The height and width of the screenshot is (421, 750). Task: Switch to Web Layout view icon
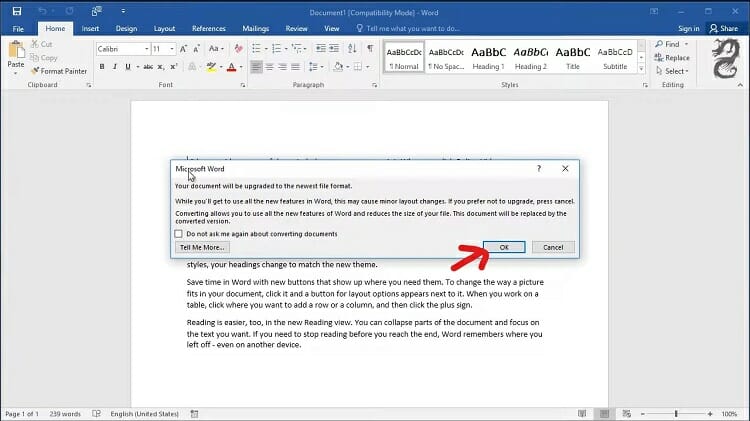pyautogui.click(x=626, y=414)
